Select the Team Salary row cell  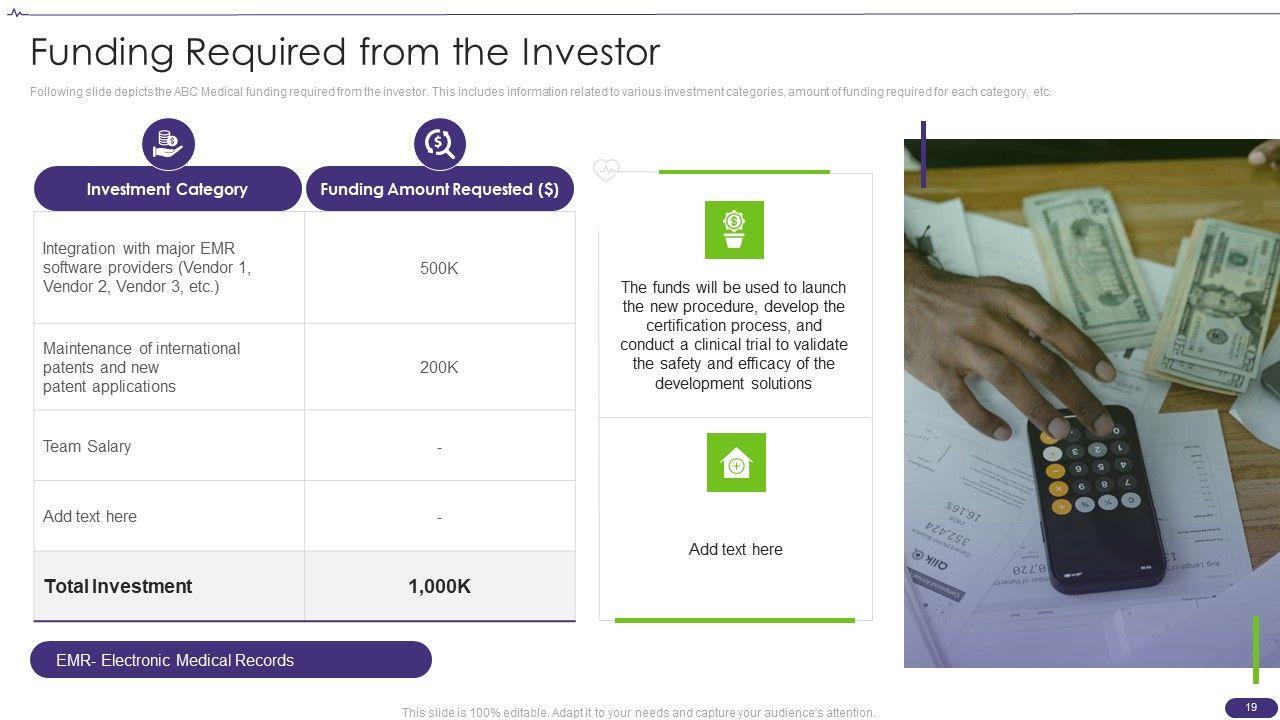tap(87, 446)
